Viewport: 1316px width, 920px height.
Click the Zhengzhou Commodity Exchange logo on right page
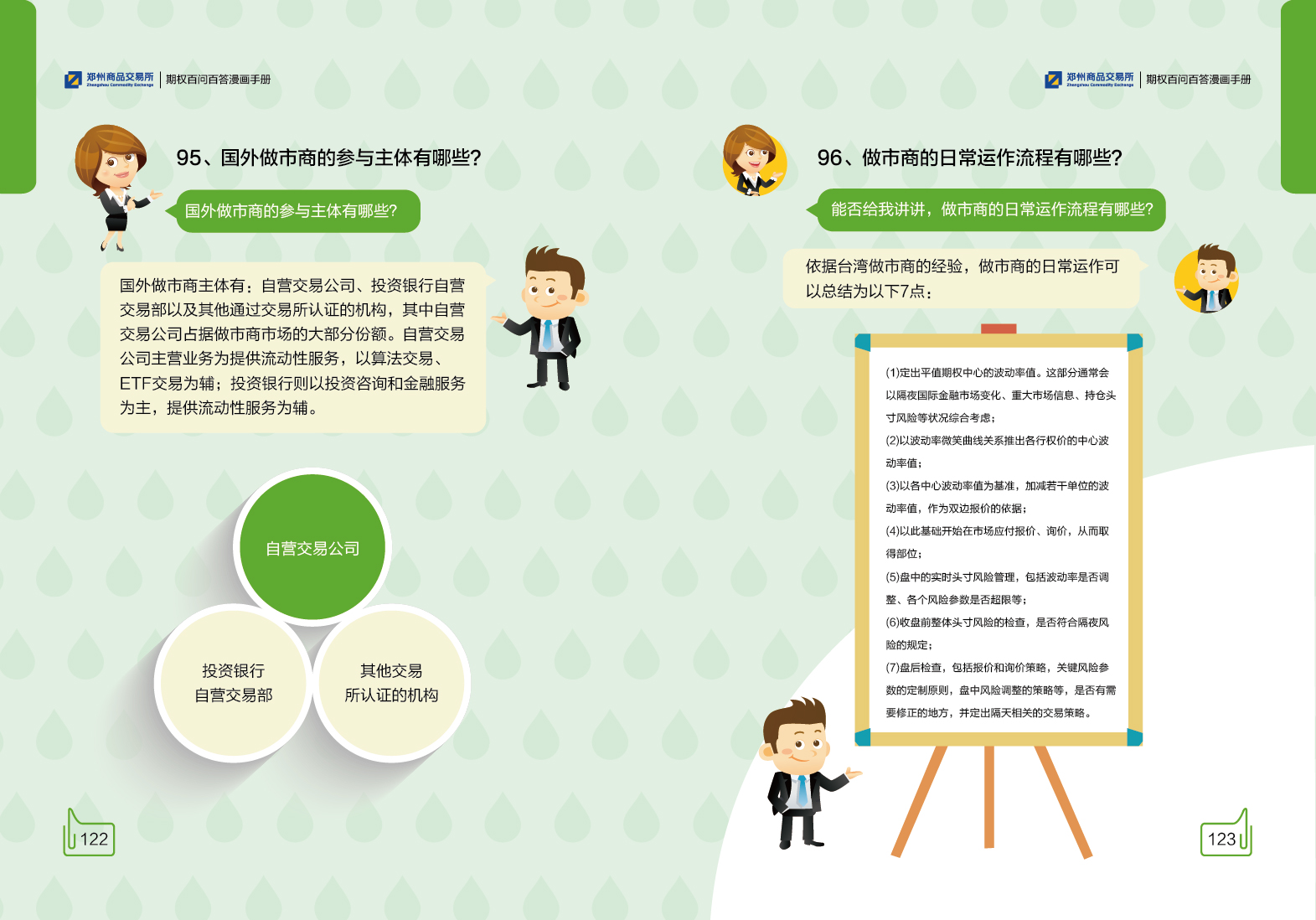point(1089,80)
